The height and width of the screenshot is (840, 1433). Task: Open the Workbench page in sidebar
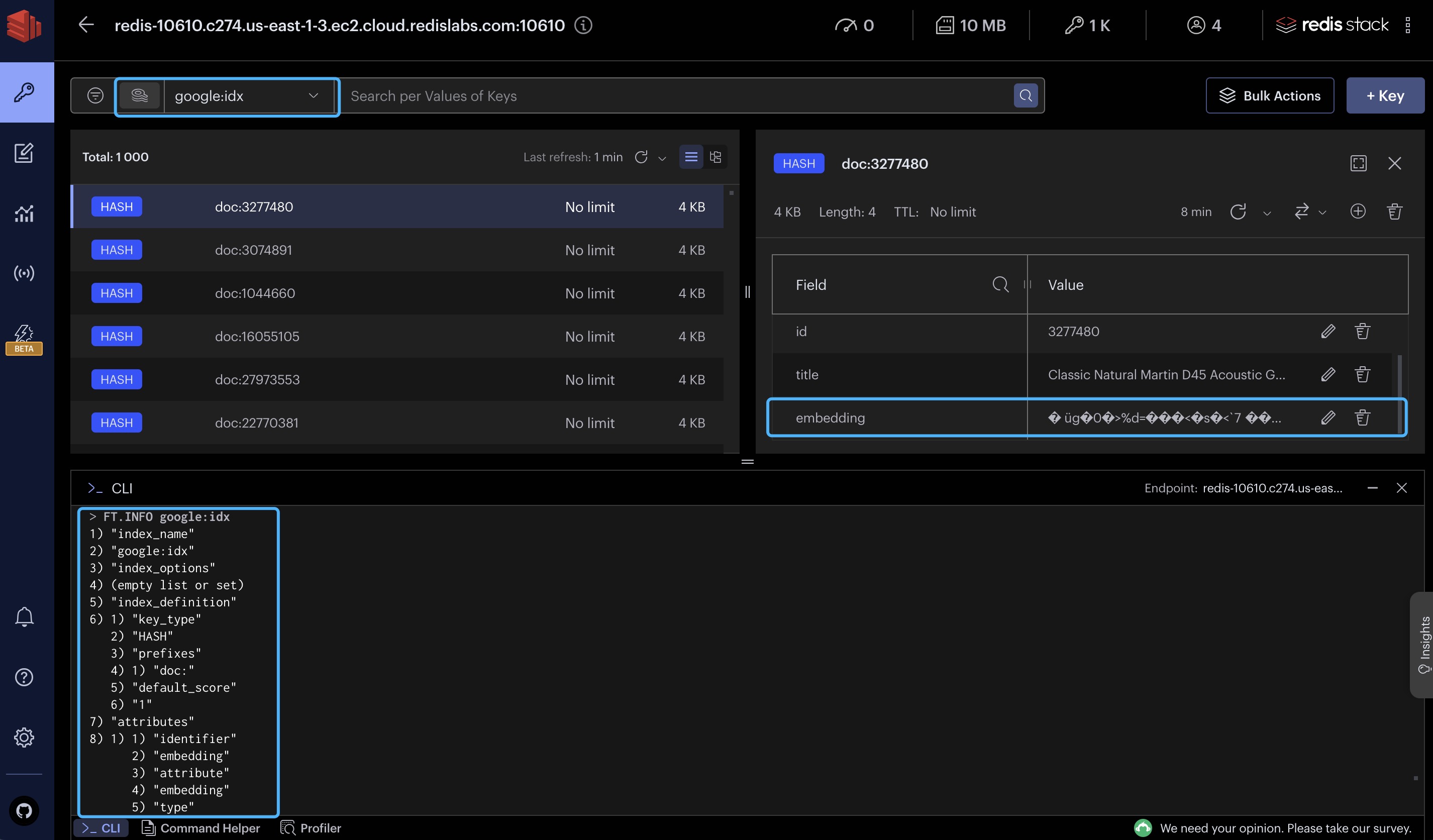pos(24,153)
